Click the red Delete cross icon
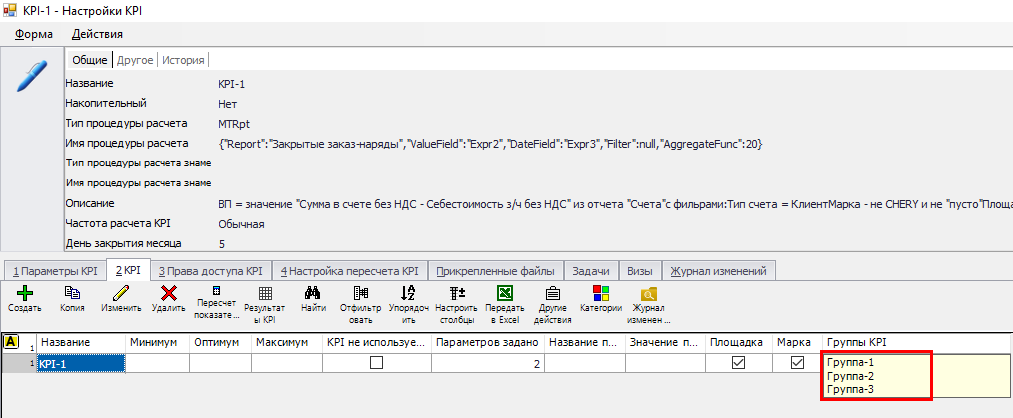This screenshot has height=418, width=1013. point(168,293)
